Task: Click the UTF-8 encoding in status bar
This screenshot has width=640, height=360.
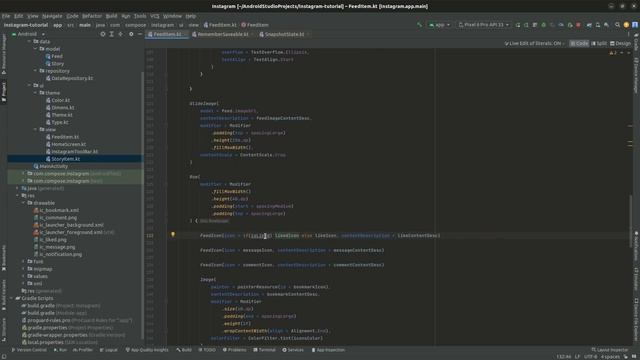Action: [590, 357]
